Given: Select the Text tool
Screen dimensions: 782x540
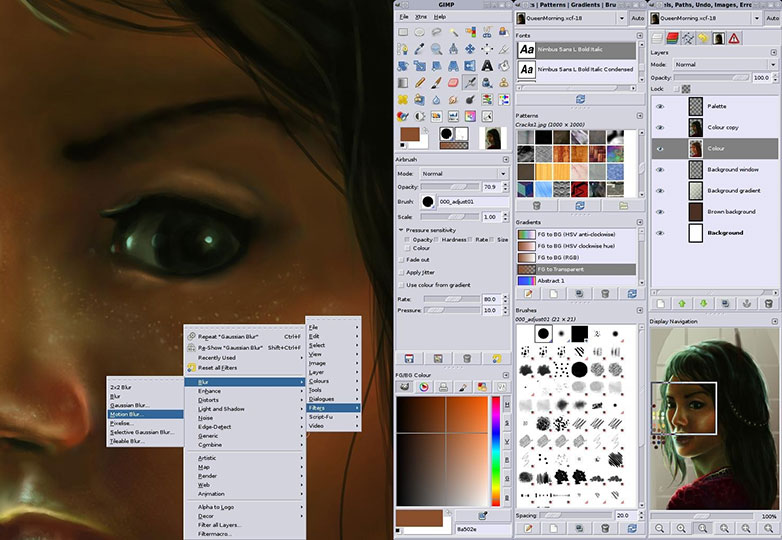Looking at the screenshot, I should click(x=487, y=65).
